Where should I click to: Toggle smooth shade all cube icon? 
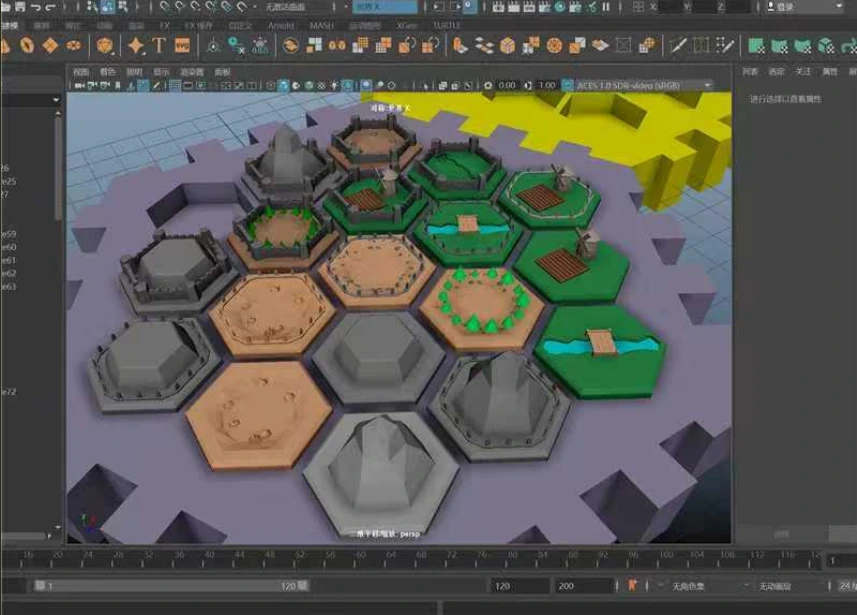coord(283,86)
